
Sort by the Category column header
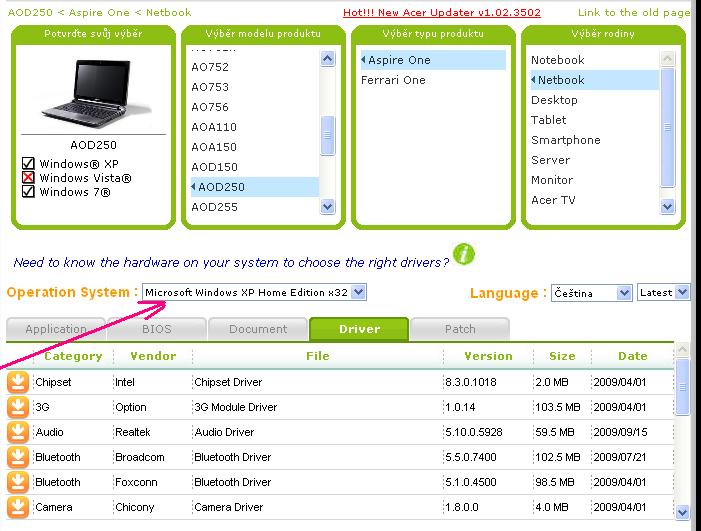click(x=73, y=356)
